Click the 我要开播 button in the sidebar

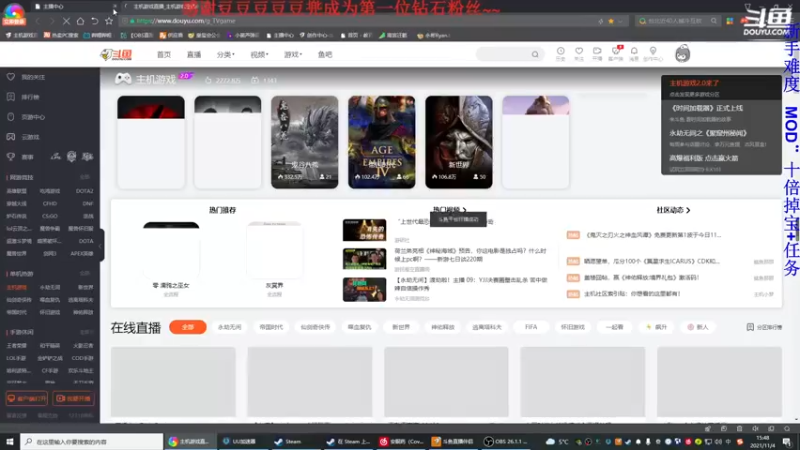click(x=73, y=398)
